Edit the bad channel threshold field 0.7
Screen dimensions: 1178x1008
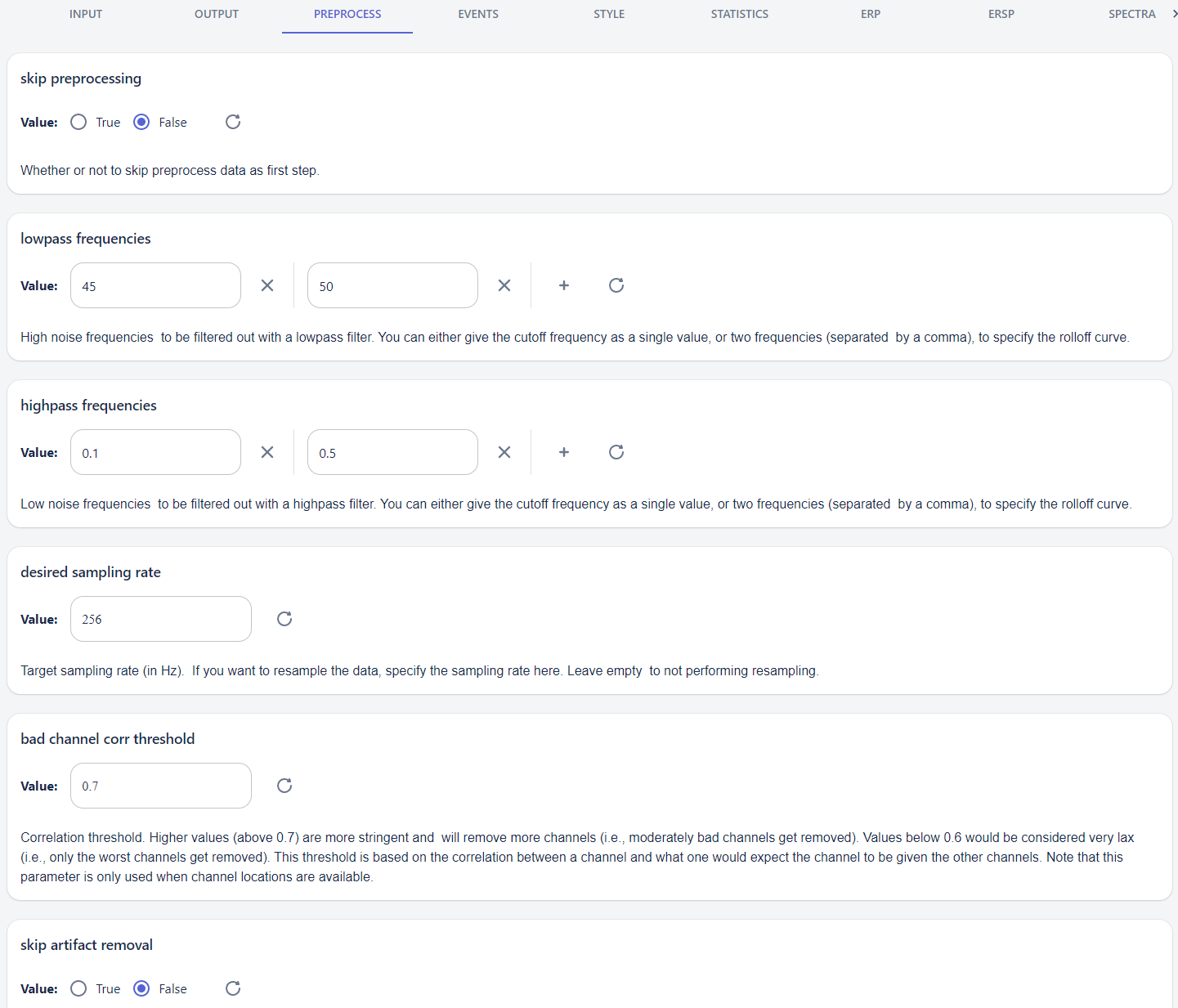161,786
